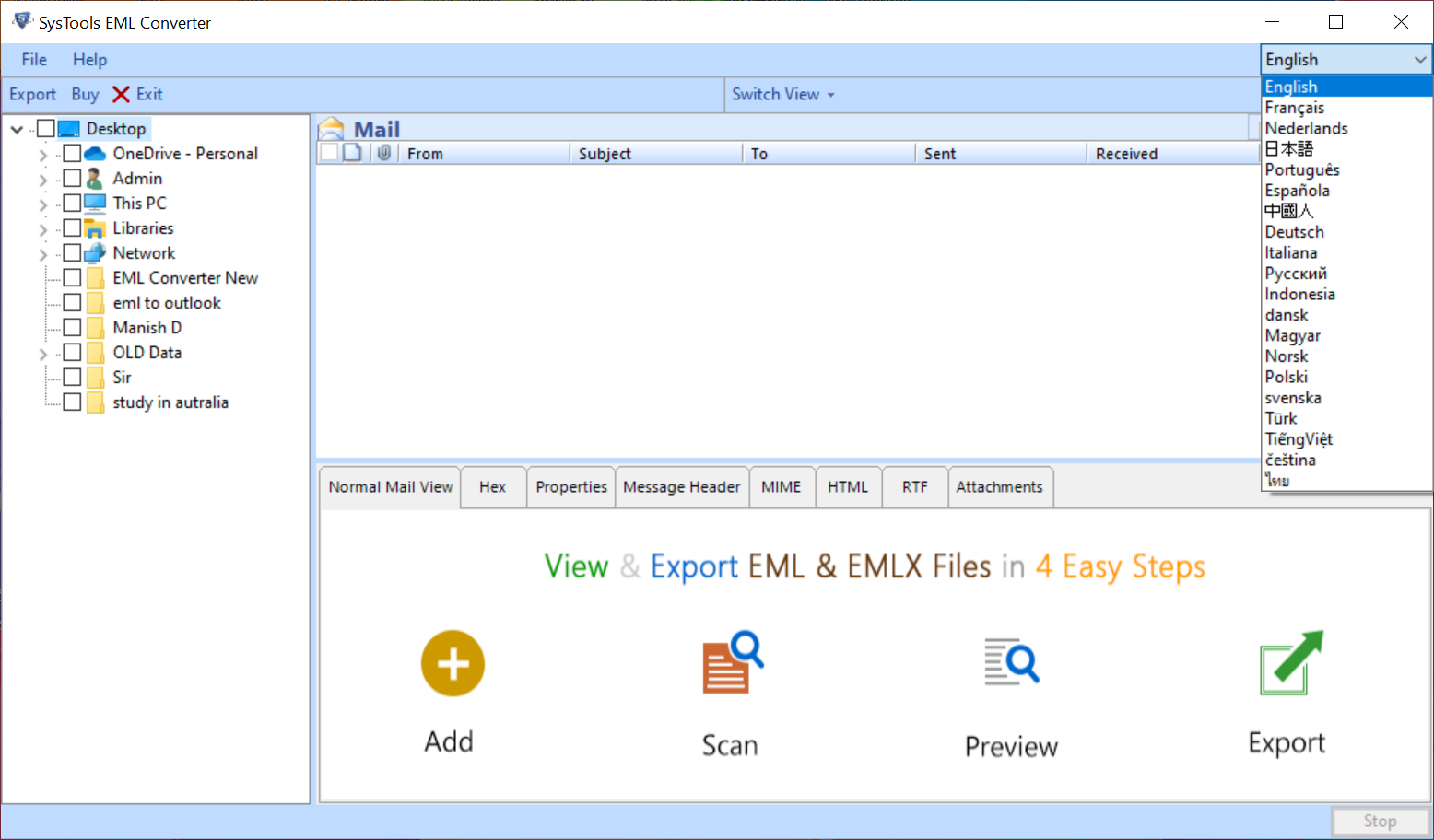Tick the study in autralia checkbox
The width and height of the screenshot is (1434, 840).
72,402
